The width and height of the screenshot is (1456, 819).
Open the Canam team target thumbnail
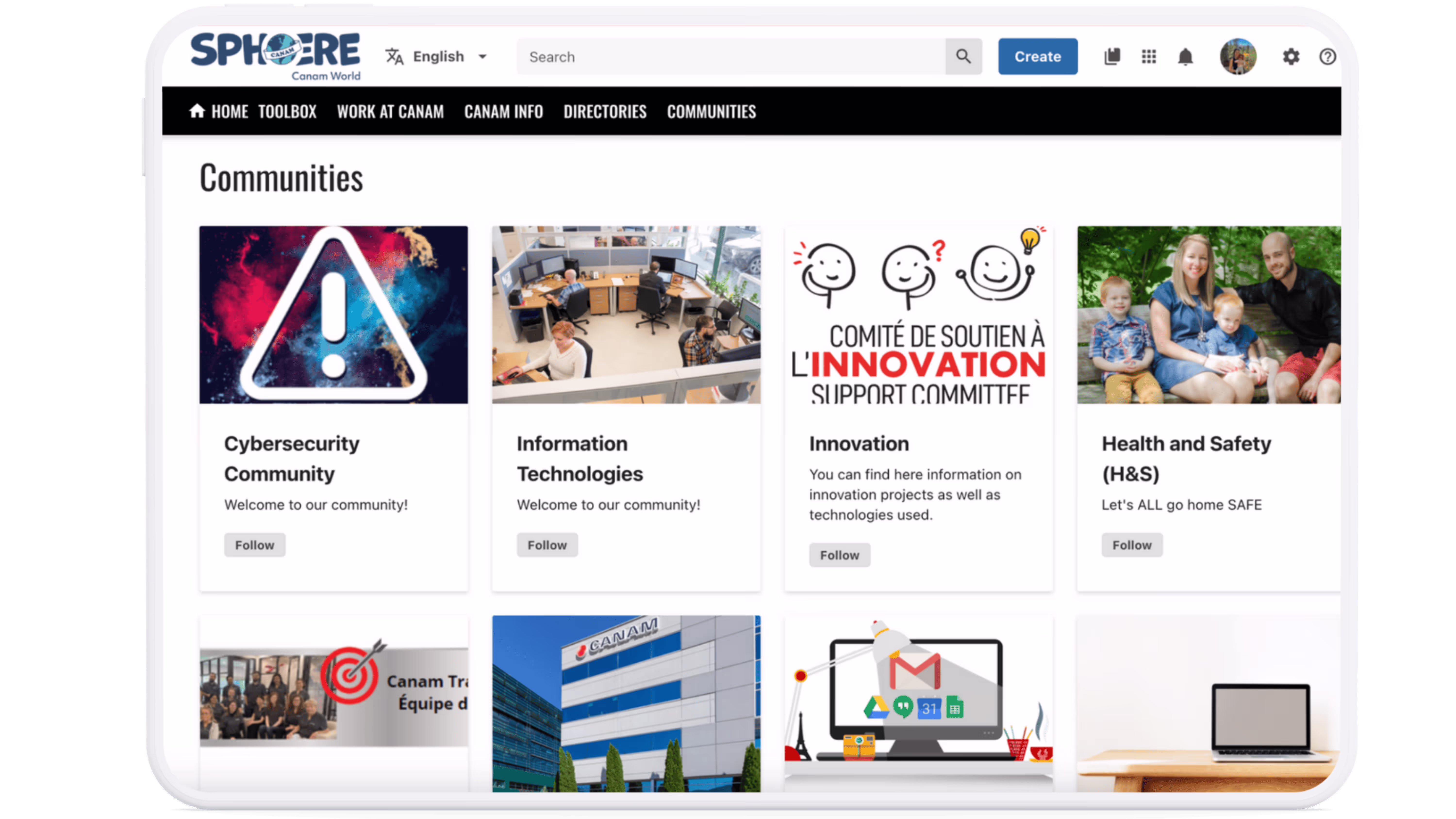click(333, 697)
